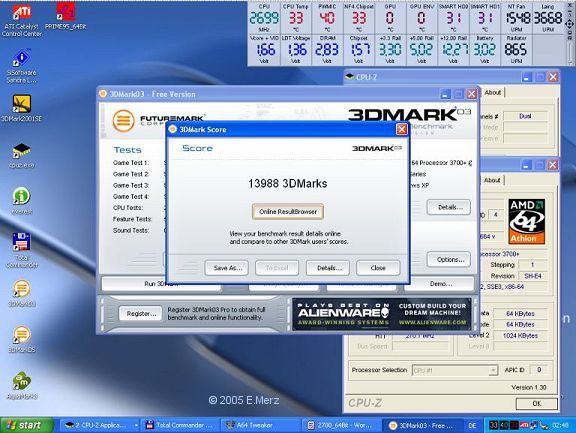Viewport: 576px width, 433px height.
Task: Click OK in the CPU-Z window
Action: click(x=537, y=403)
